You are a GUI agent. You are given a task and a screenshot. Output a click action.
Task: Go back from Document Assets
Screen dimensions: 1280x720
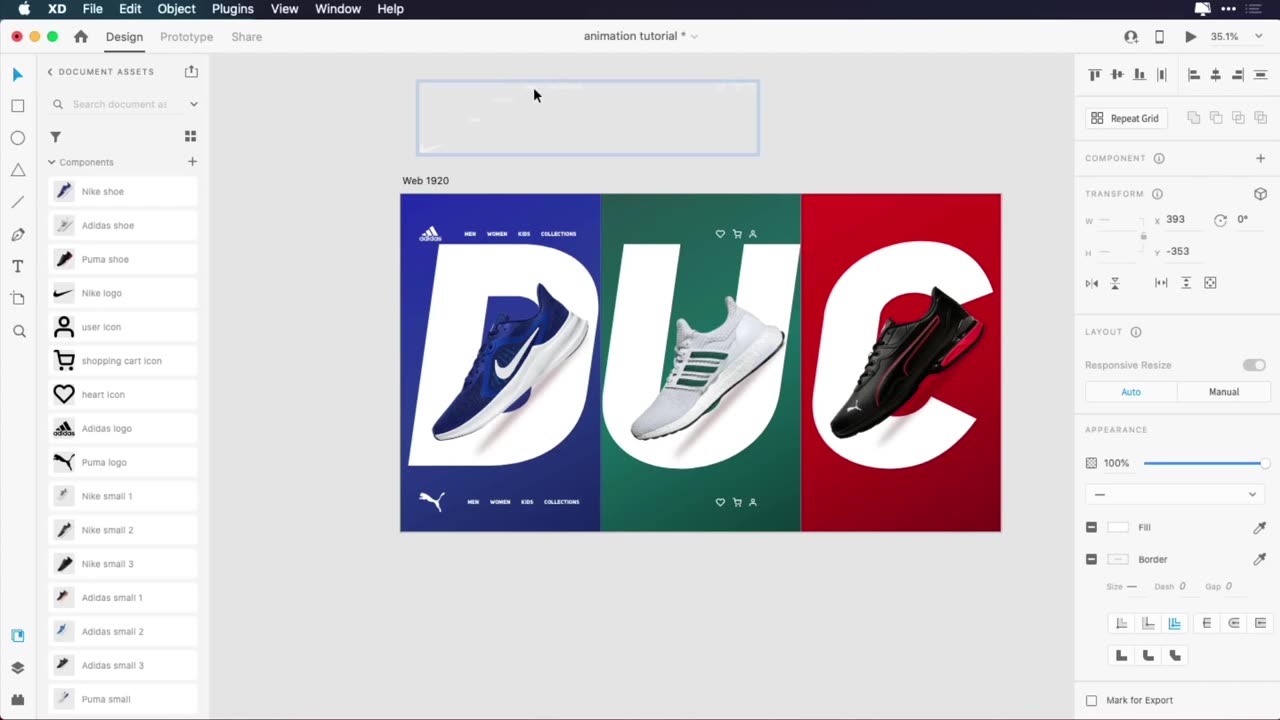pos(50,72)
